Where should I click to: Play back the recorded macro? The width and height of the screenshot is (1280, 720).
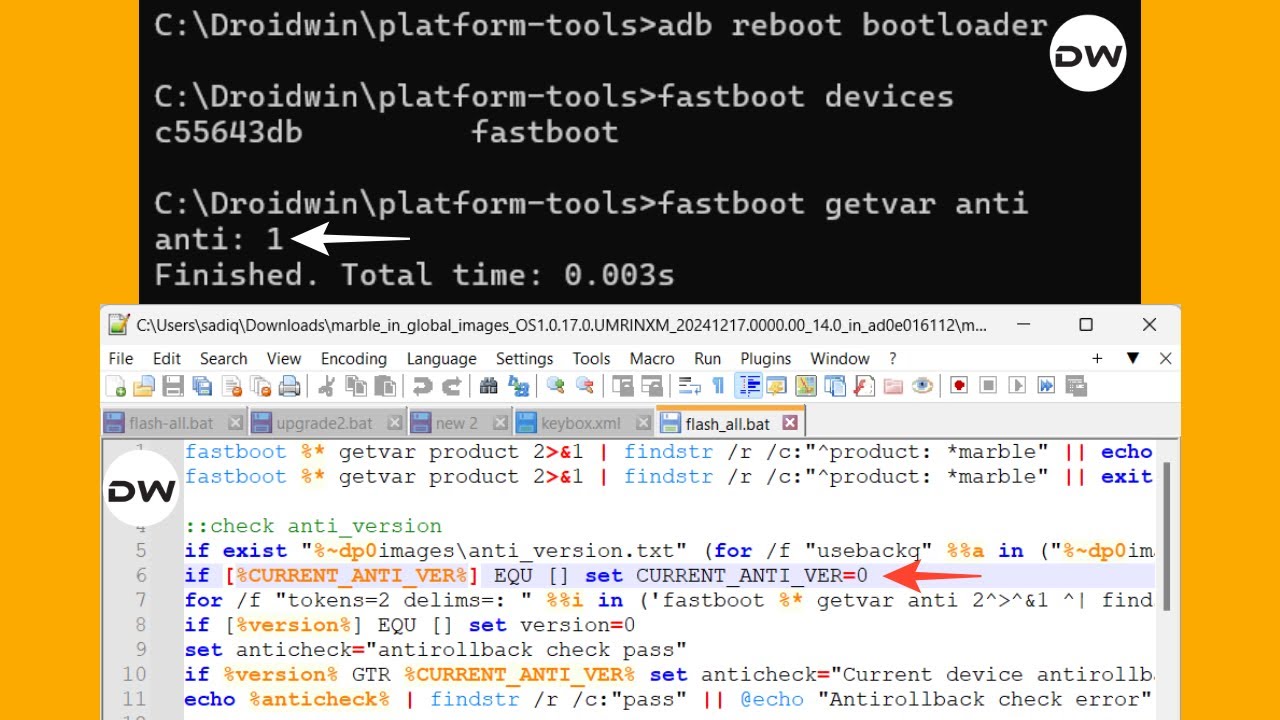1017,385
